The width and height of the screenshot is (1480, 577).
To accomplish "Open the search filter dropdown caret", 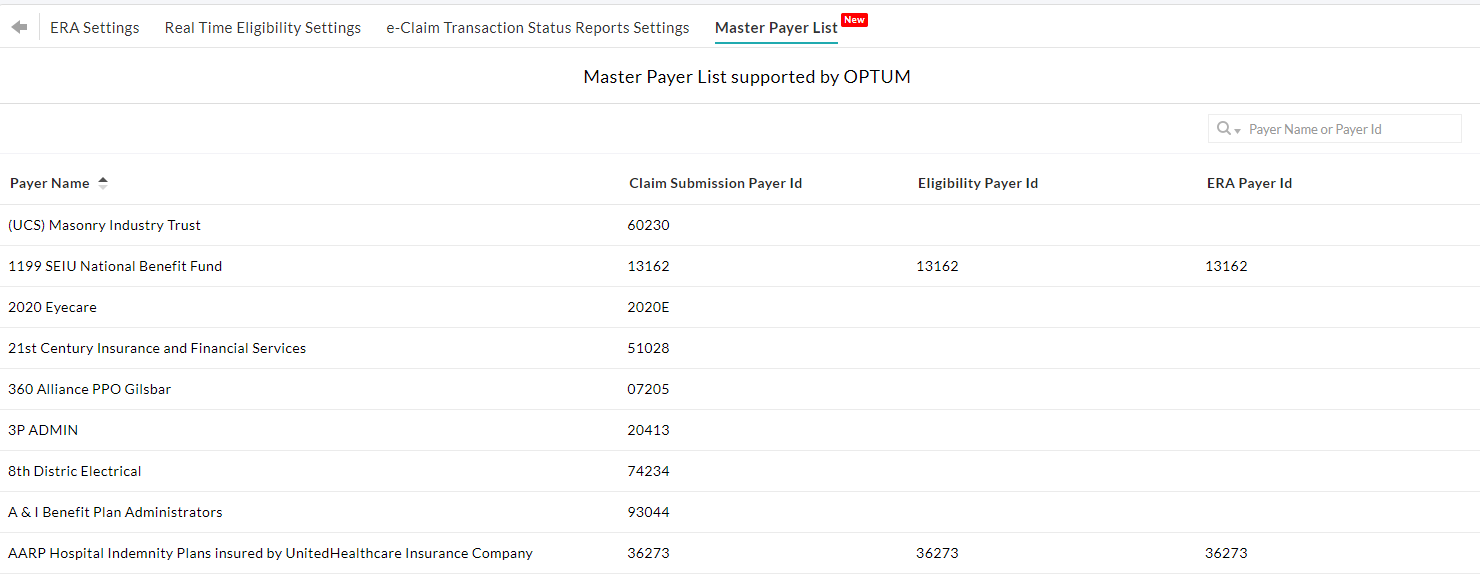I will [x=1237, y=131].
